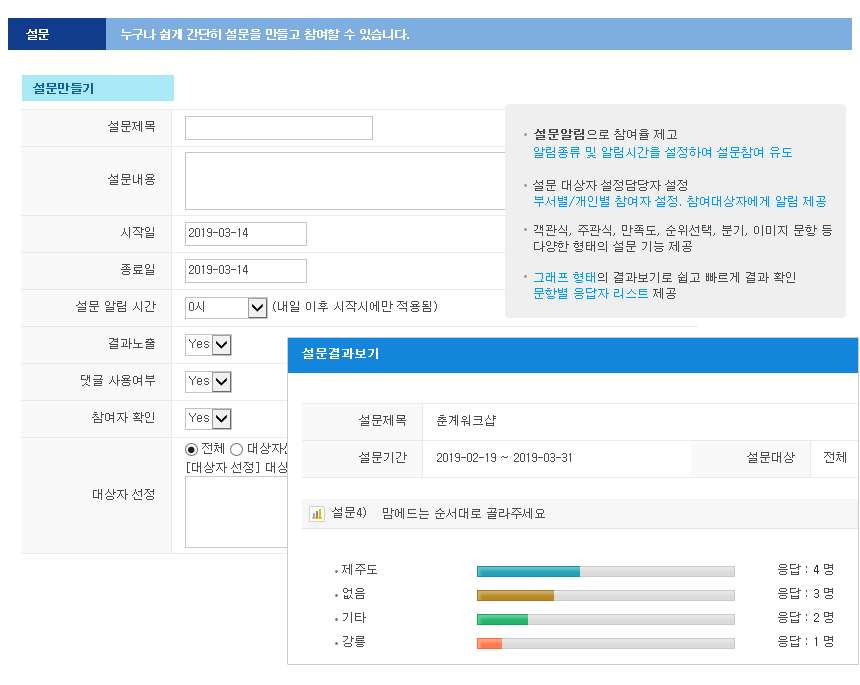Select the 대상자 radio button option
Screen dimensions: 860x685
[237, 449]
